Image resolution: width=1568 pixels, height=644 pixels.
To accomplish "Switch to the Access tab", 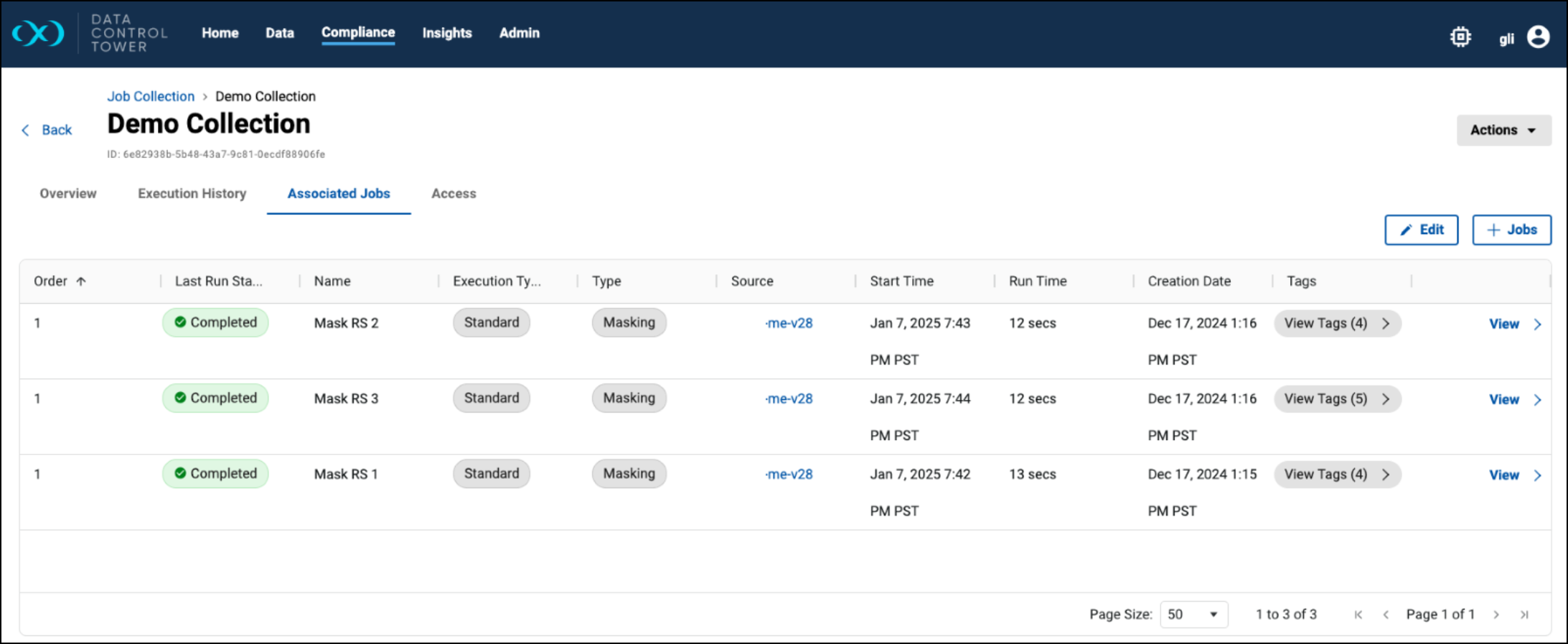I will (454, 194).
